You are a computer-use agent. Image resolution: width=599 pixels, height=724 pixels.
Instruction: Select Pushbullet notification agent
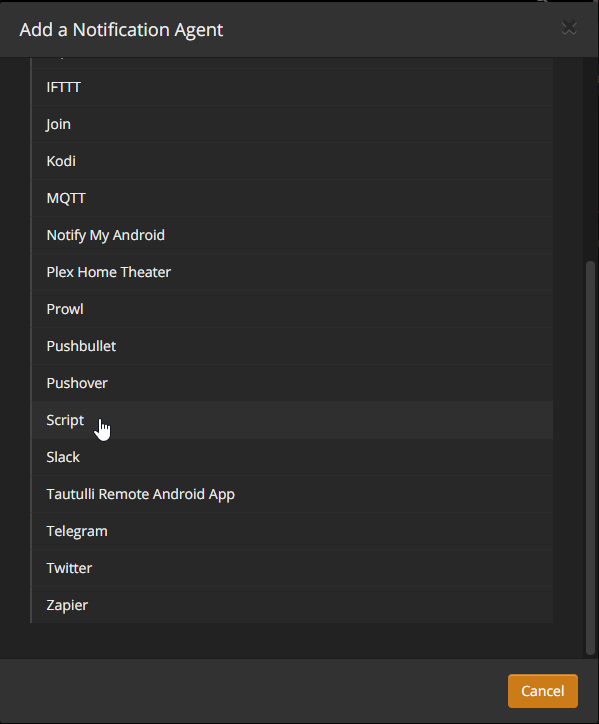pos(292,346)
